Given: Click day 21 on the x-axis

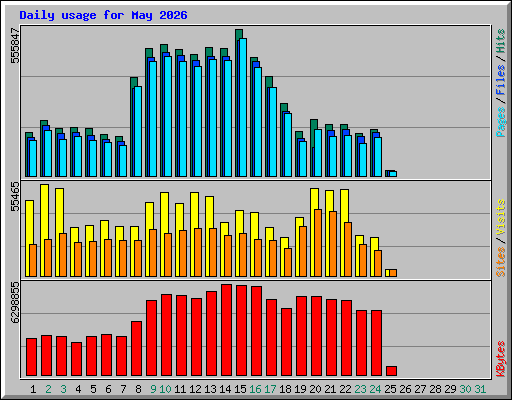Looking at the screenshot, I should [330, 389].
